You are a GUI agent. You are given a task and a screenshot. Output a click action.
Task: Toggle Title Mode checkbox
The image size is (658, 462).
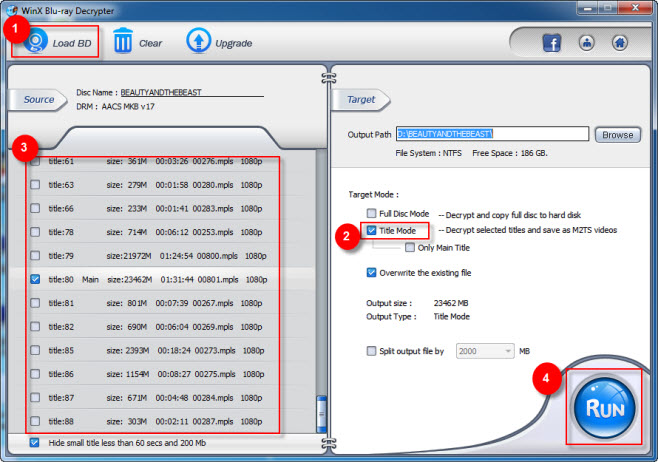pyautogui.click(x=371, y=230)
